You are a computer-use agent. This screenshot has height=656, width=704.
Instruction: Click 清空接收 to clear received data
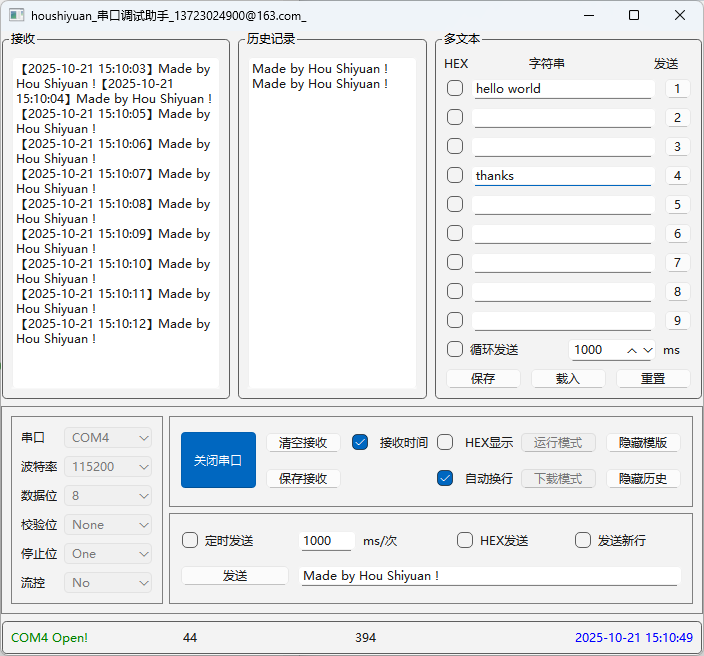click(x=303, y=443)
